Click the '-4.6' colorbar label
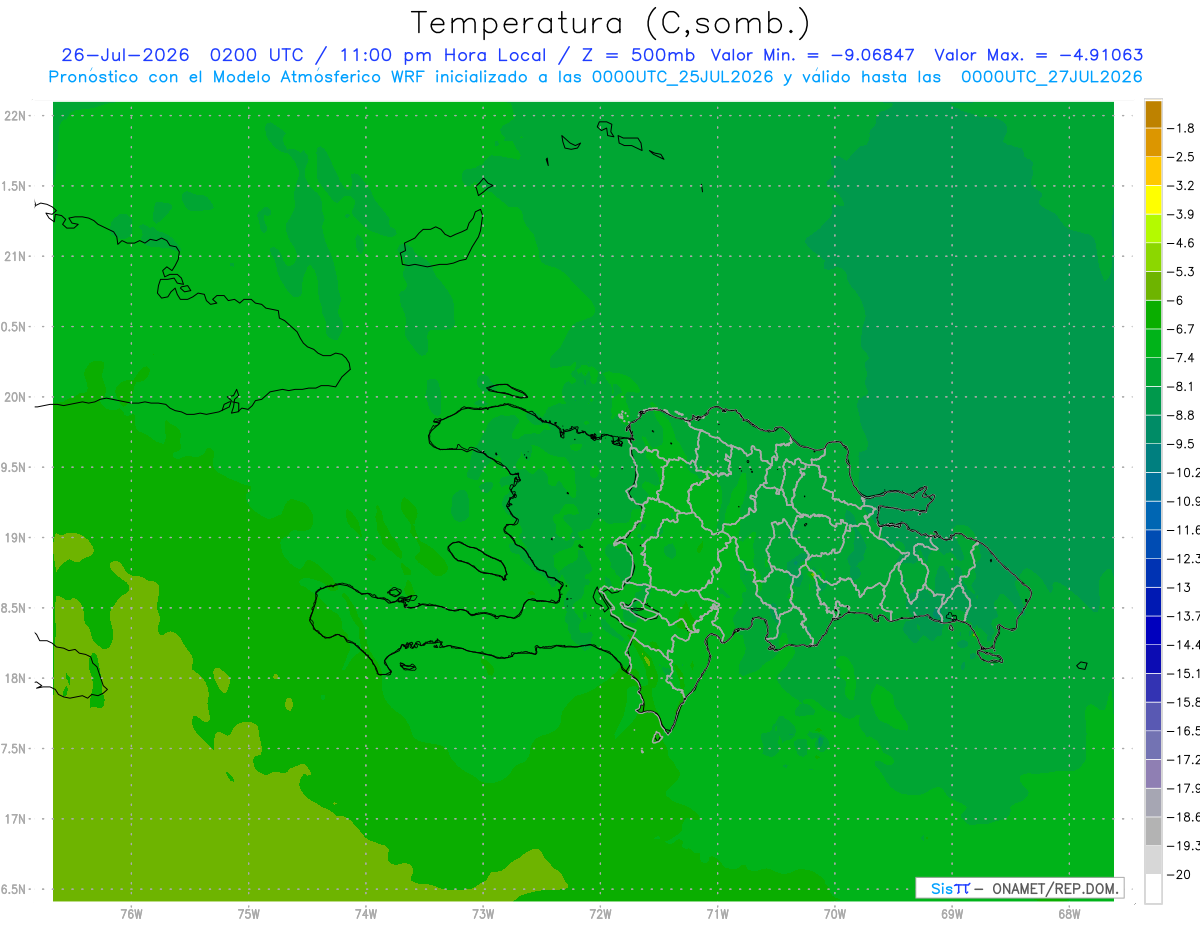This screenshot has width=1200, height=927. tap(1181, 243)
